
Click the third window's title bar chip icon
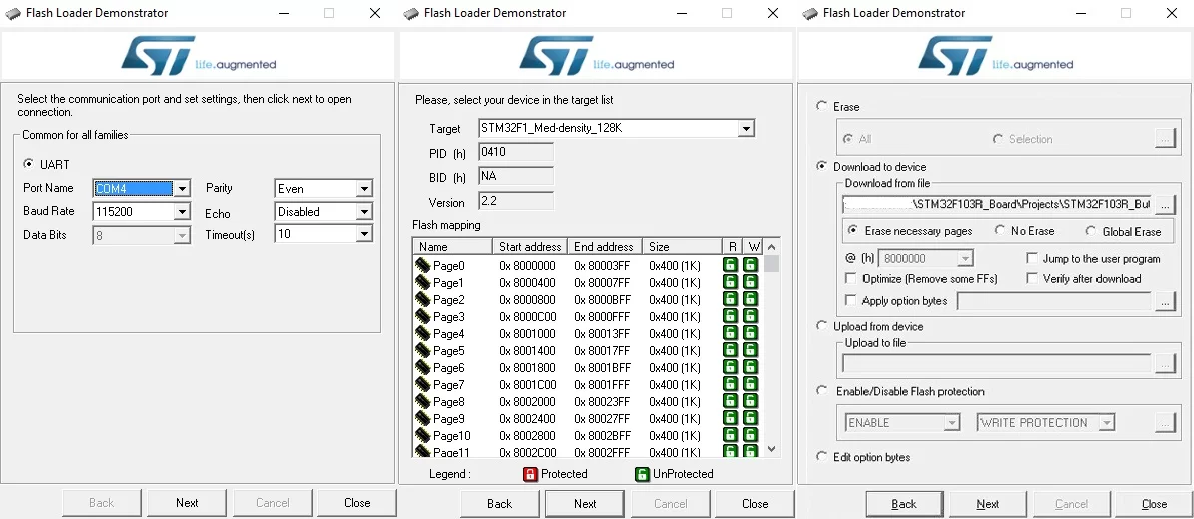point(810,13)
